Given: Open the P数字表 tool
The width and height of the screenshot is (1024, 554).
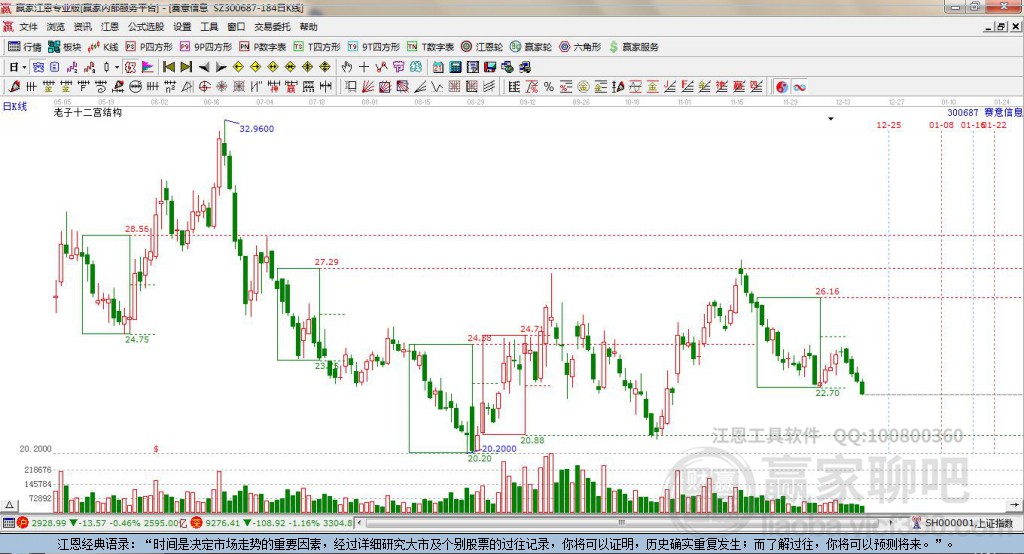Looking at the screenshot, I should [x=263, y=47].
